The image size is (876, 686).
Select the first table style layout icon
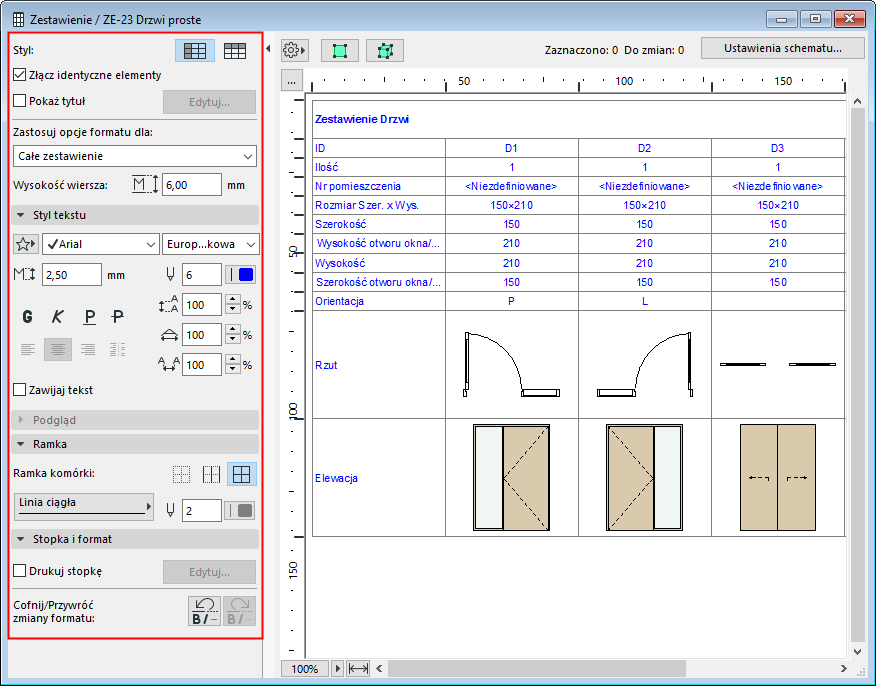point(195,51)
